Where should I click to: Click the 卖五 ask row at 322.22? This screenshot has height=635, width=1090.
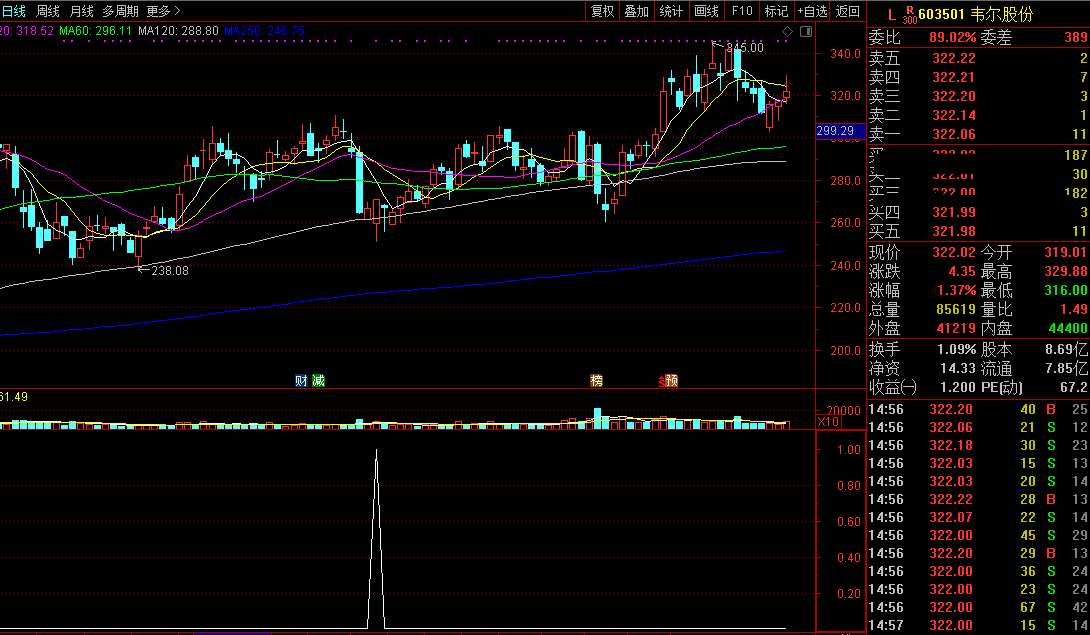pyautogui.click(x=978, y=58)
